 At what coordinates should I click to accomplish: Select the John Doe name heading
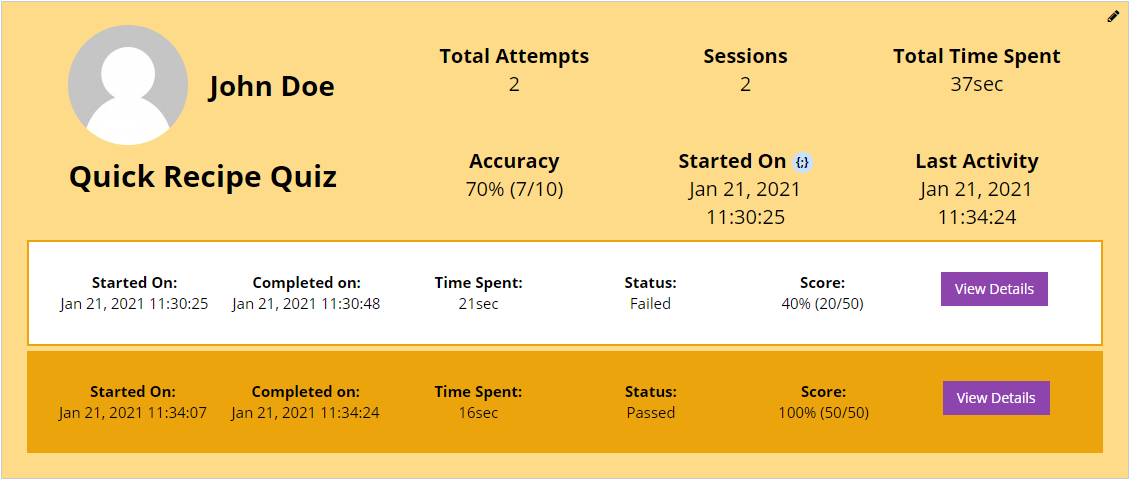(272, 86)
